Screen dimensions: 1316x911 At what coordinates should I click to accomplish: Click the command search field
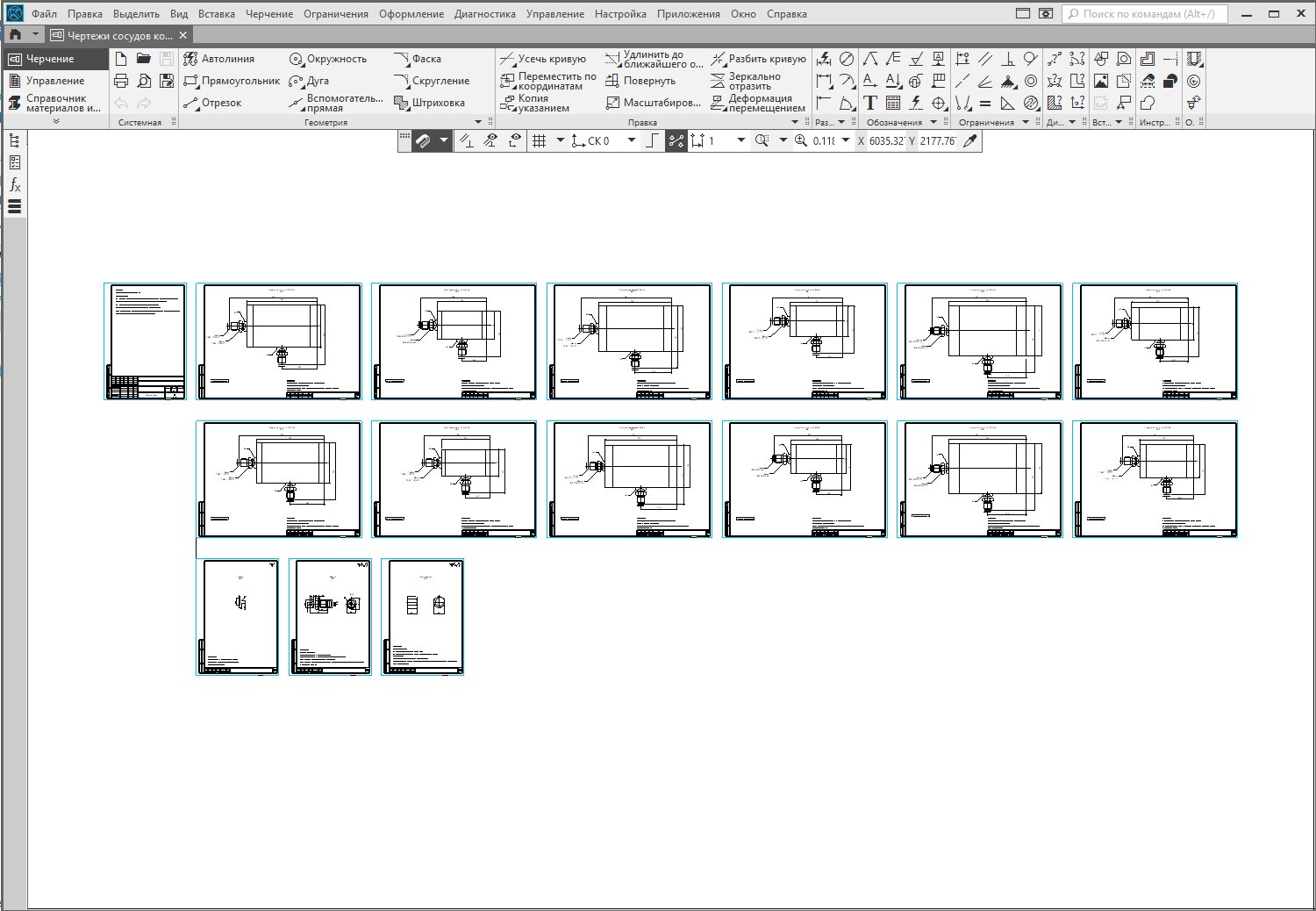pyautogui.click(x=1145, y=14)
